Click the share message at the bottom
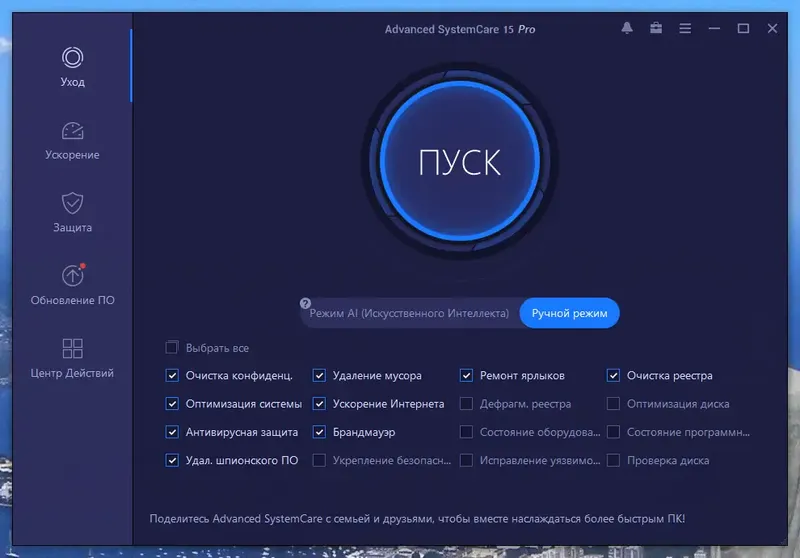The width and height of the screenshot is (800, 558). pos(417,519)
